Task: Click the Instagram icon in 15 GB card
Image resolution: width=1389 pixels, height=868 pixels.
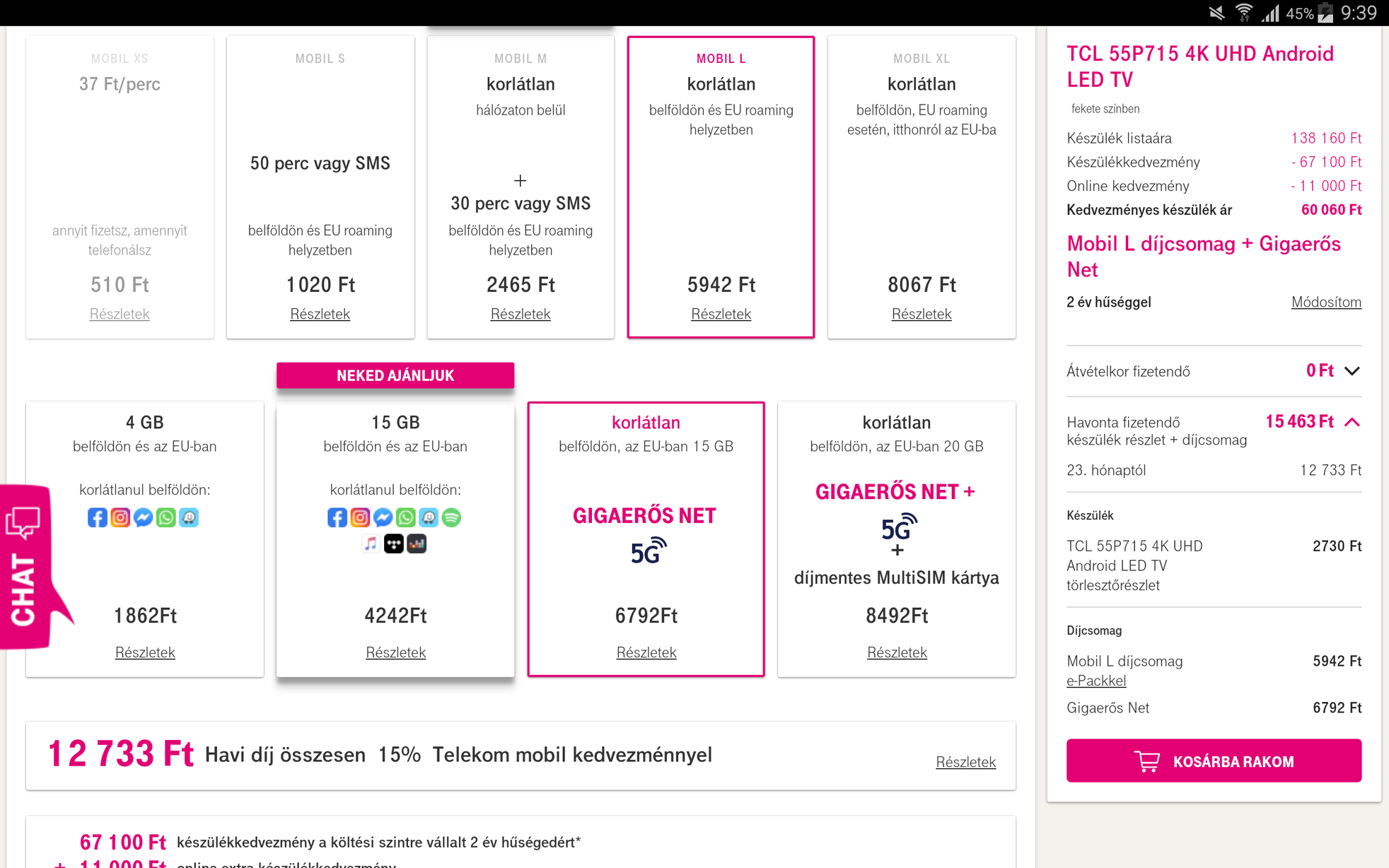Action: pos(360,517)
